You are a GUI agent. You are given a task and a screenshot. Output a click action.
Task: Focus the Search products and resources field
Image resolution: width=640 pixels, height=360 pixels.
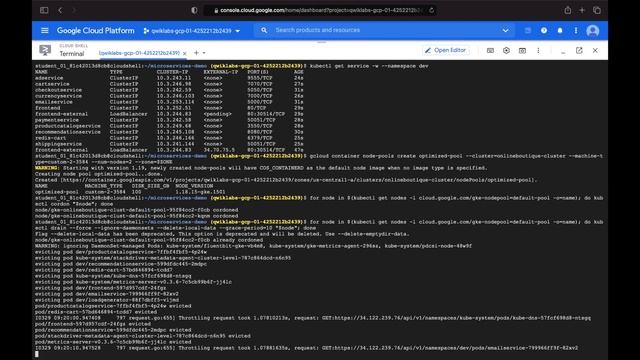click(x=384, y=30)
